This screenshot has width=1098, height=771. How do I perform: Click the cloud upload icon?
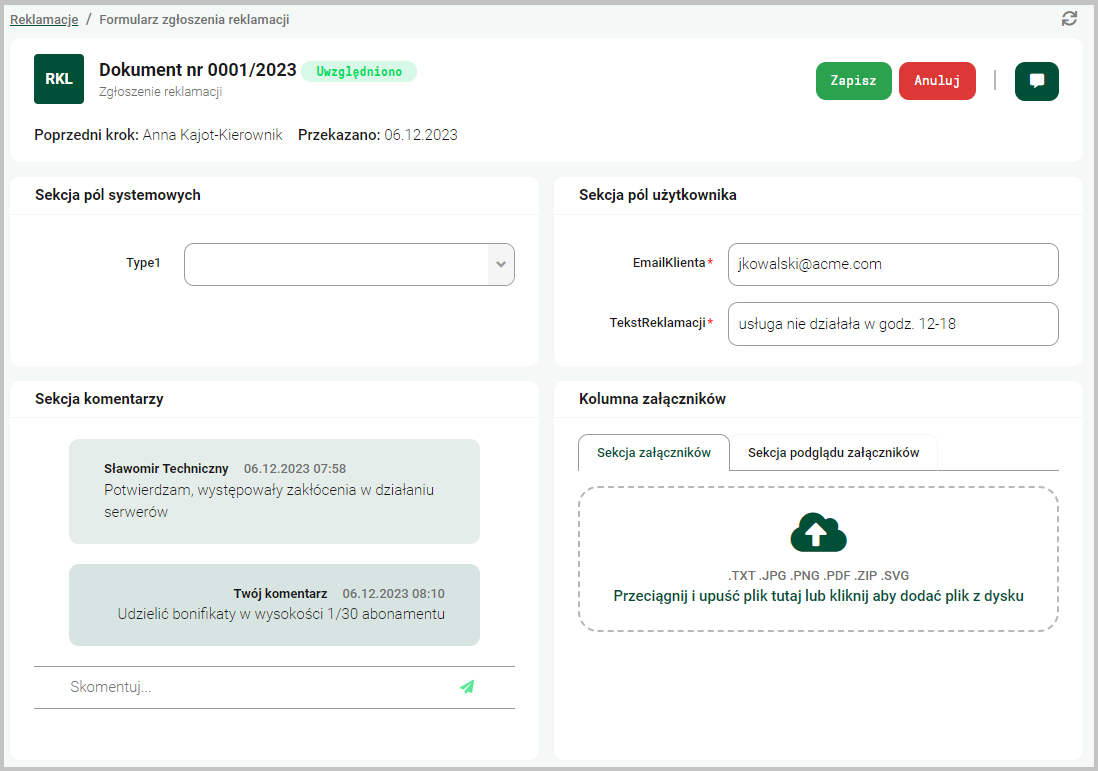tap(818, 534)
